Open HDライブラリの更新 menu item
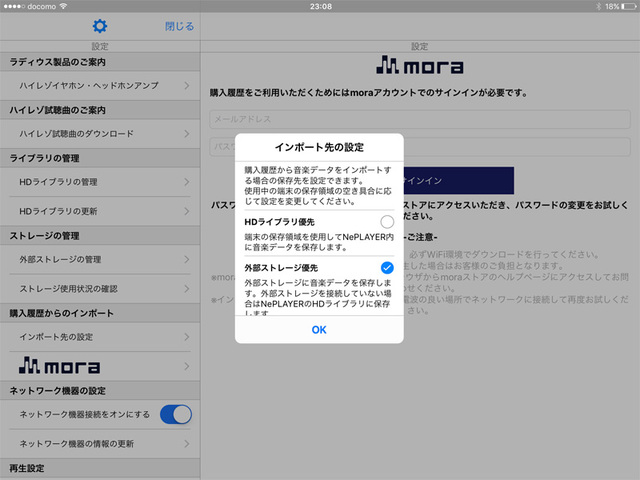 tap(100, 212)
